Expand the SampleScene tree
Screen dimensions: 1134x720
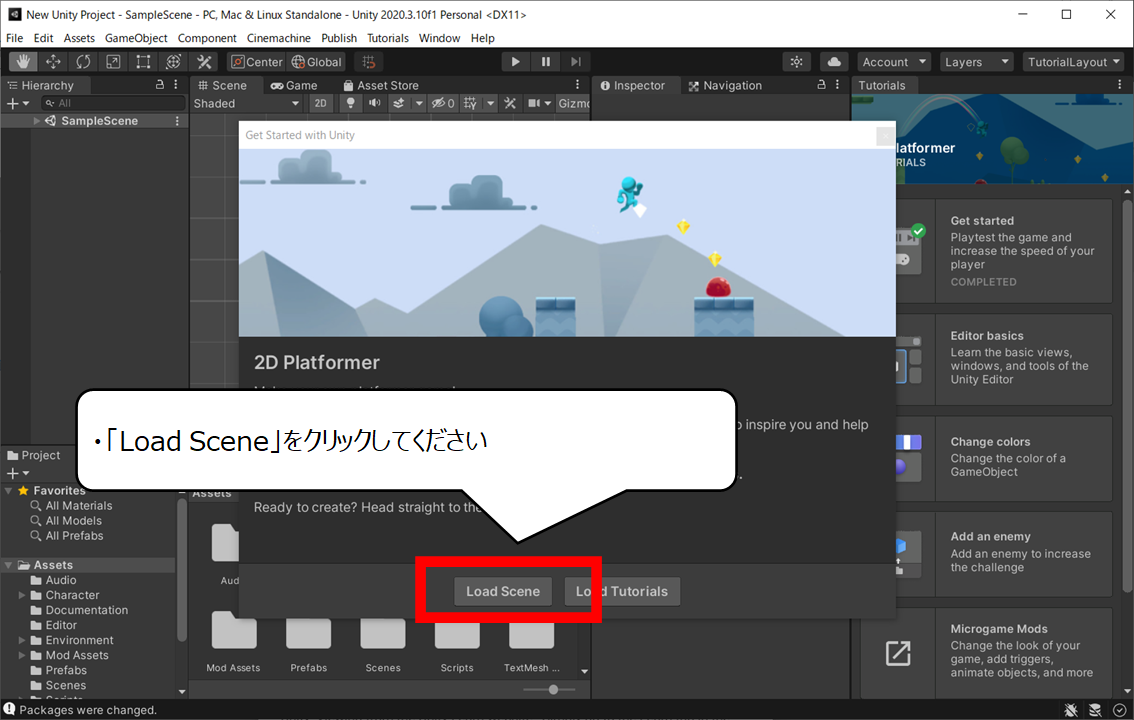[x=36, y=121]
